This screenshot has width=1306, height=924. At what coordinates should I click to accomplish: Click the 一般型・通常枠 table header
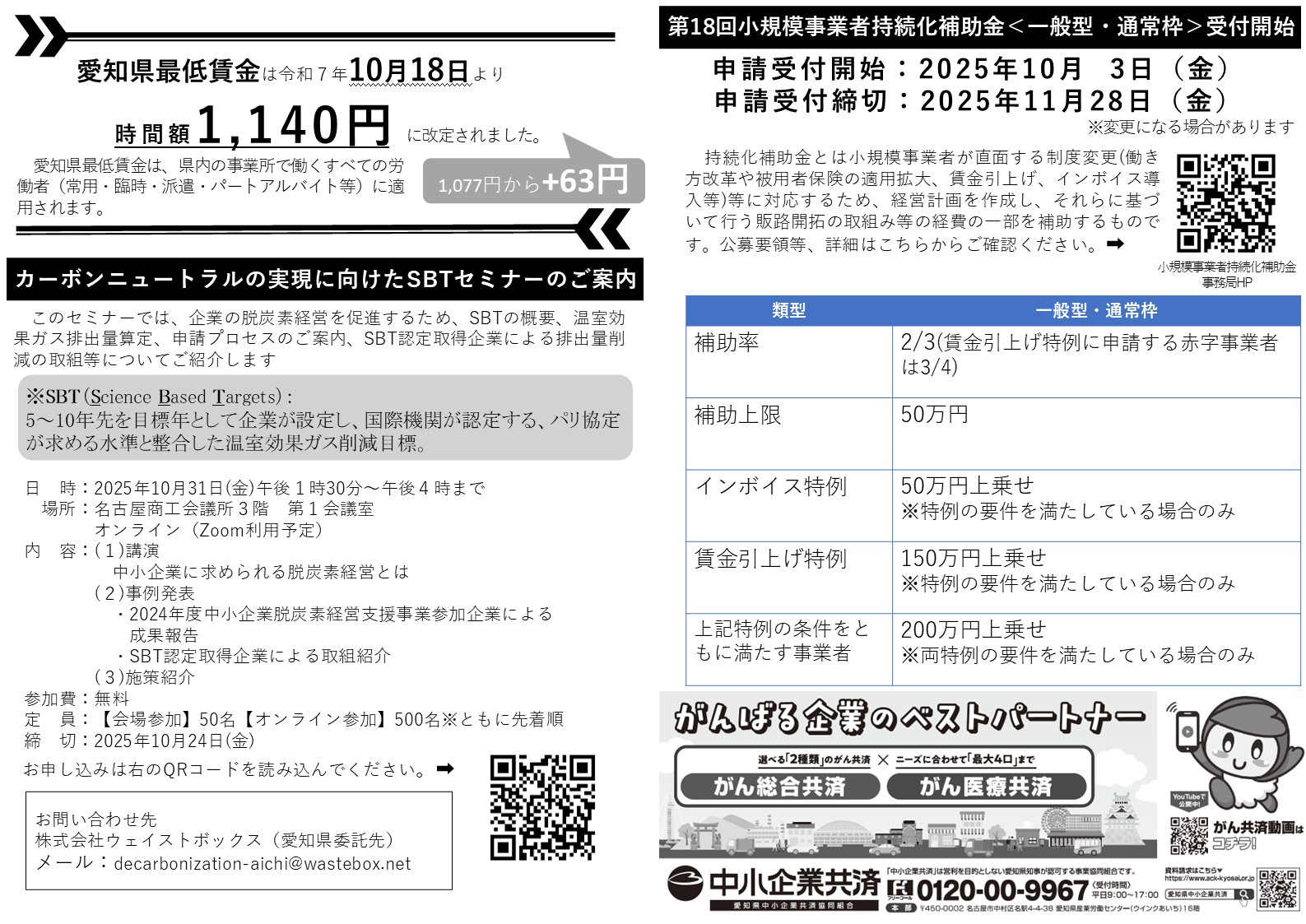(x=1096, y=311)
